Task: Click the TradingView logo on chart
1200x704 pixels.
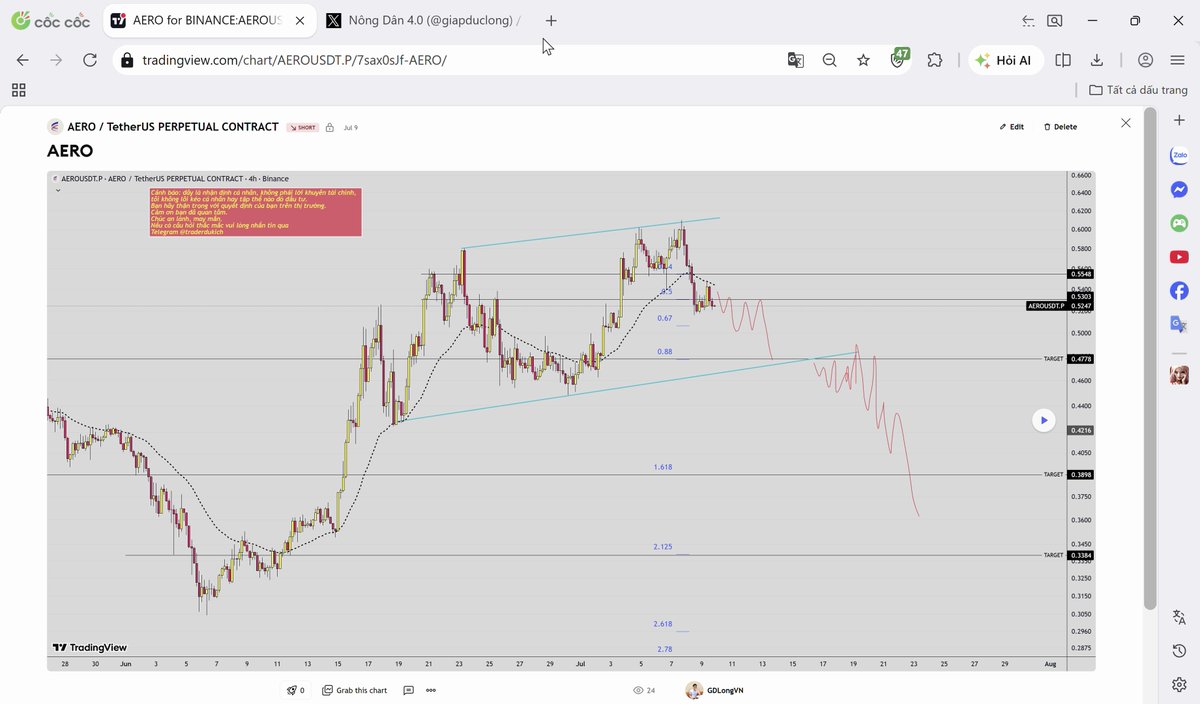Action: pos(90,647)
